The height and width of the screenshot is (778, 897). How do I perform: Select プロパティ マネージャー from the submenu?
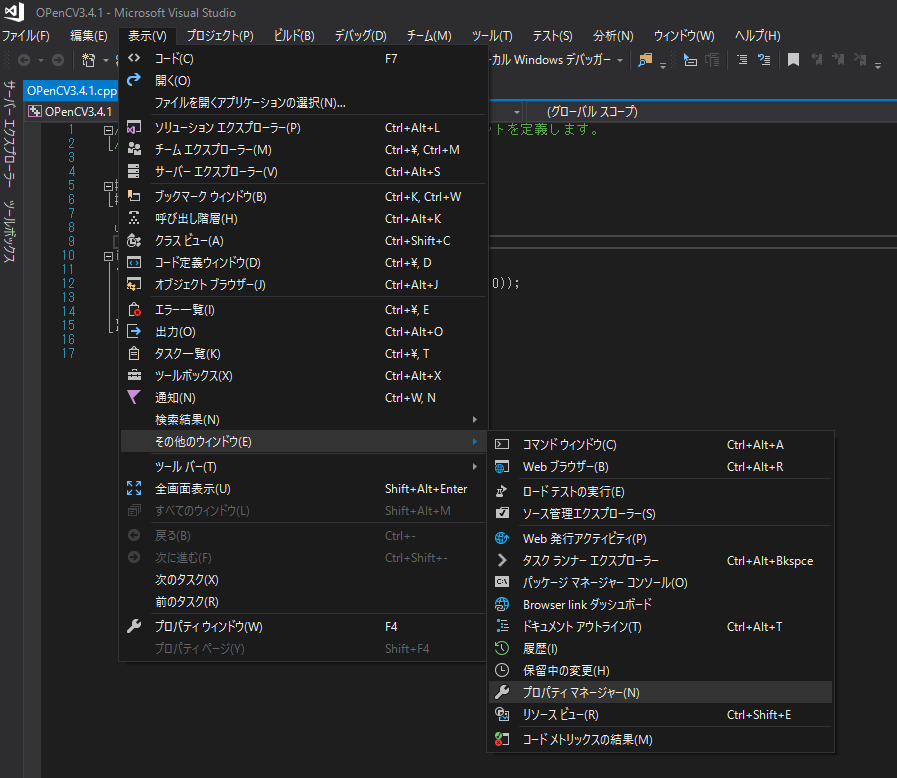point(580,692)
